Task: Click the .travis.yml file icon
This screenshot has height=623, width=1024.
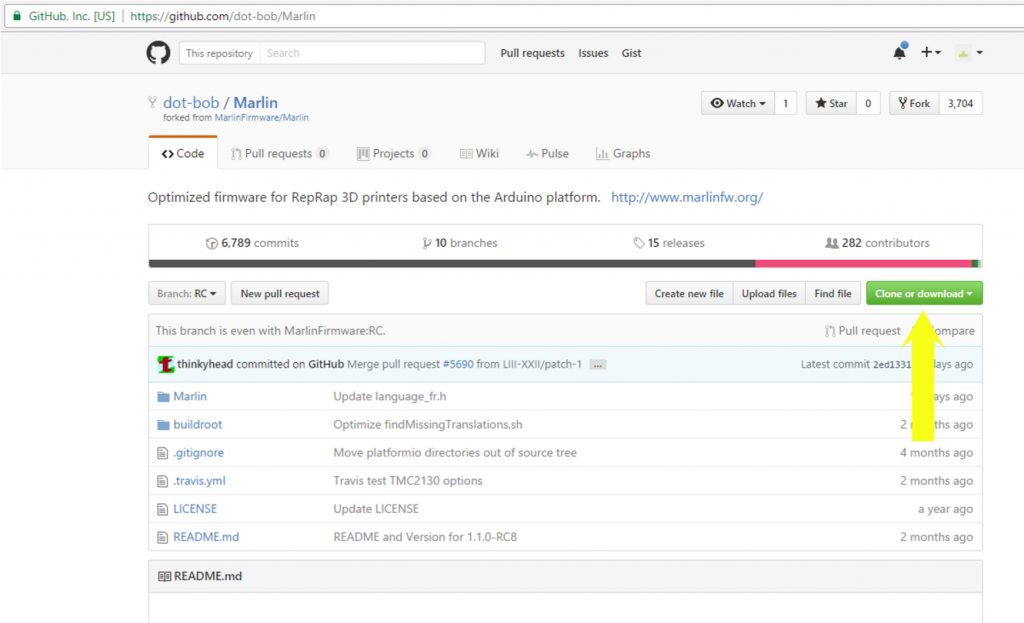Action: coord(163,481)
